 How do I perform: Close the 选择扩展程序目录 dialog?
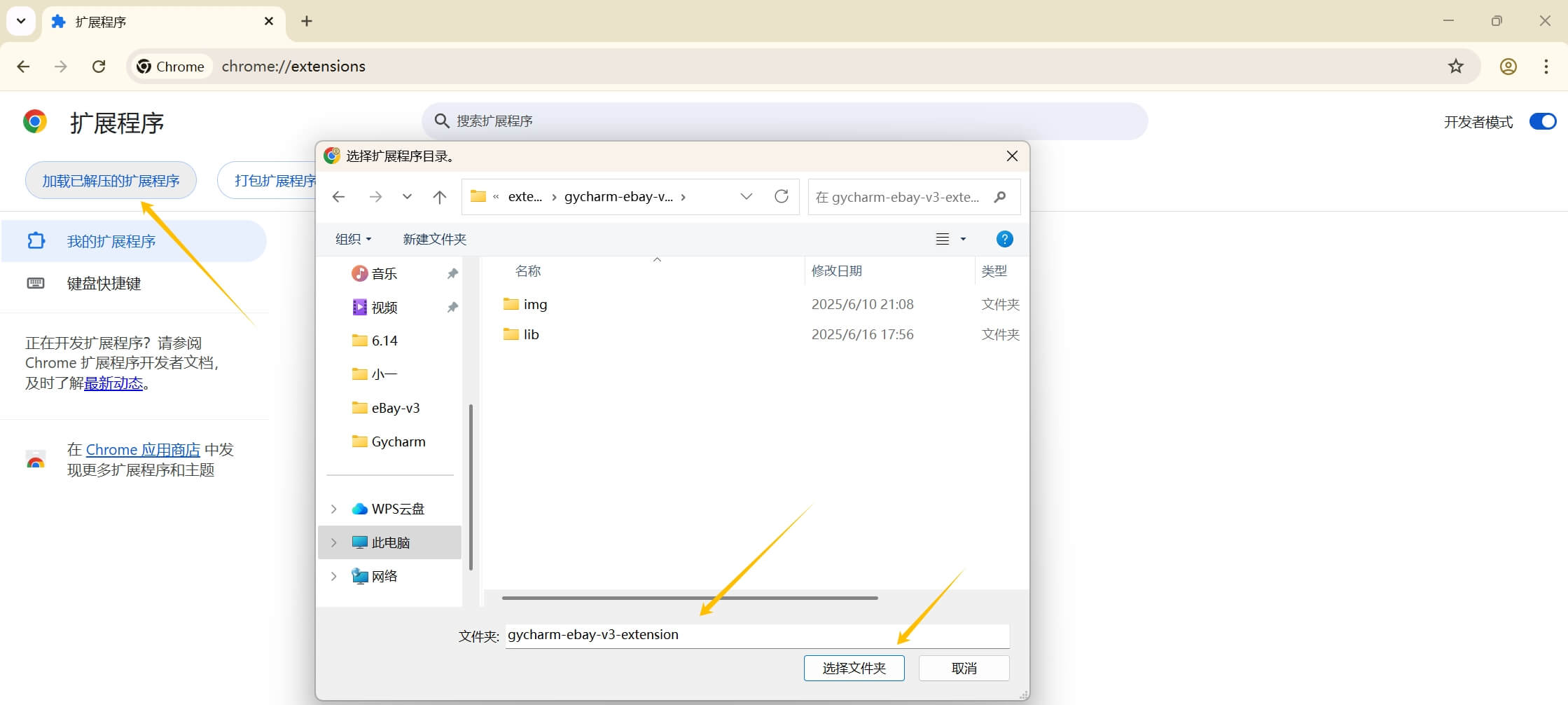click(x=1012, y=156)
